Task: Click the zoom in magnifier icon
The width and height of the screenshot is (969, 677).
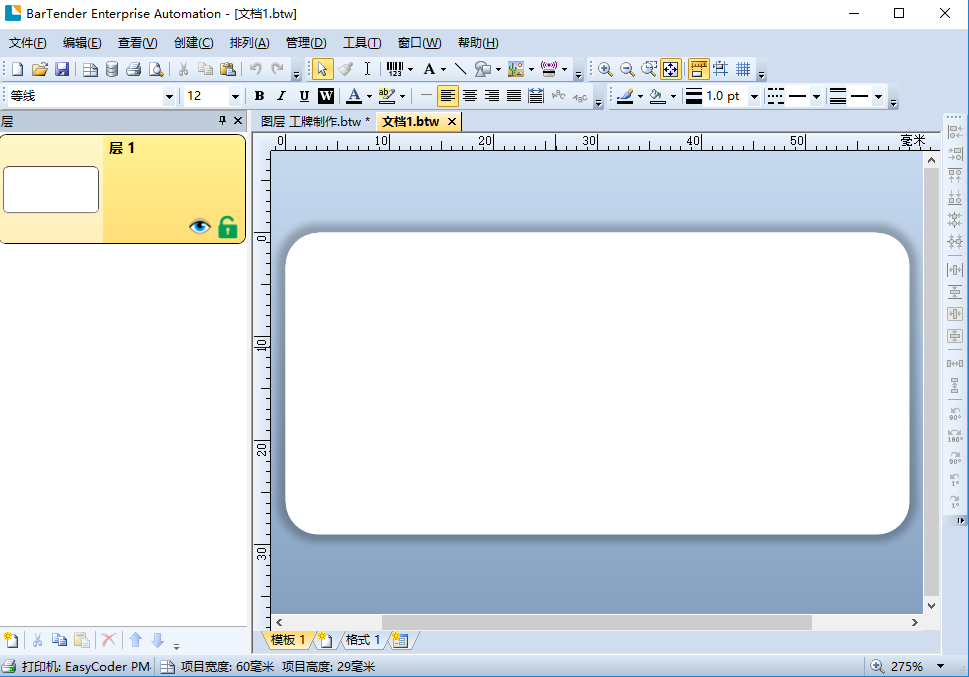Action: 605,69
